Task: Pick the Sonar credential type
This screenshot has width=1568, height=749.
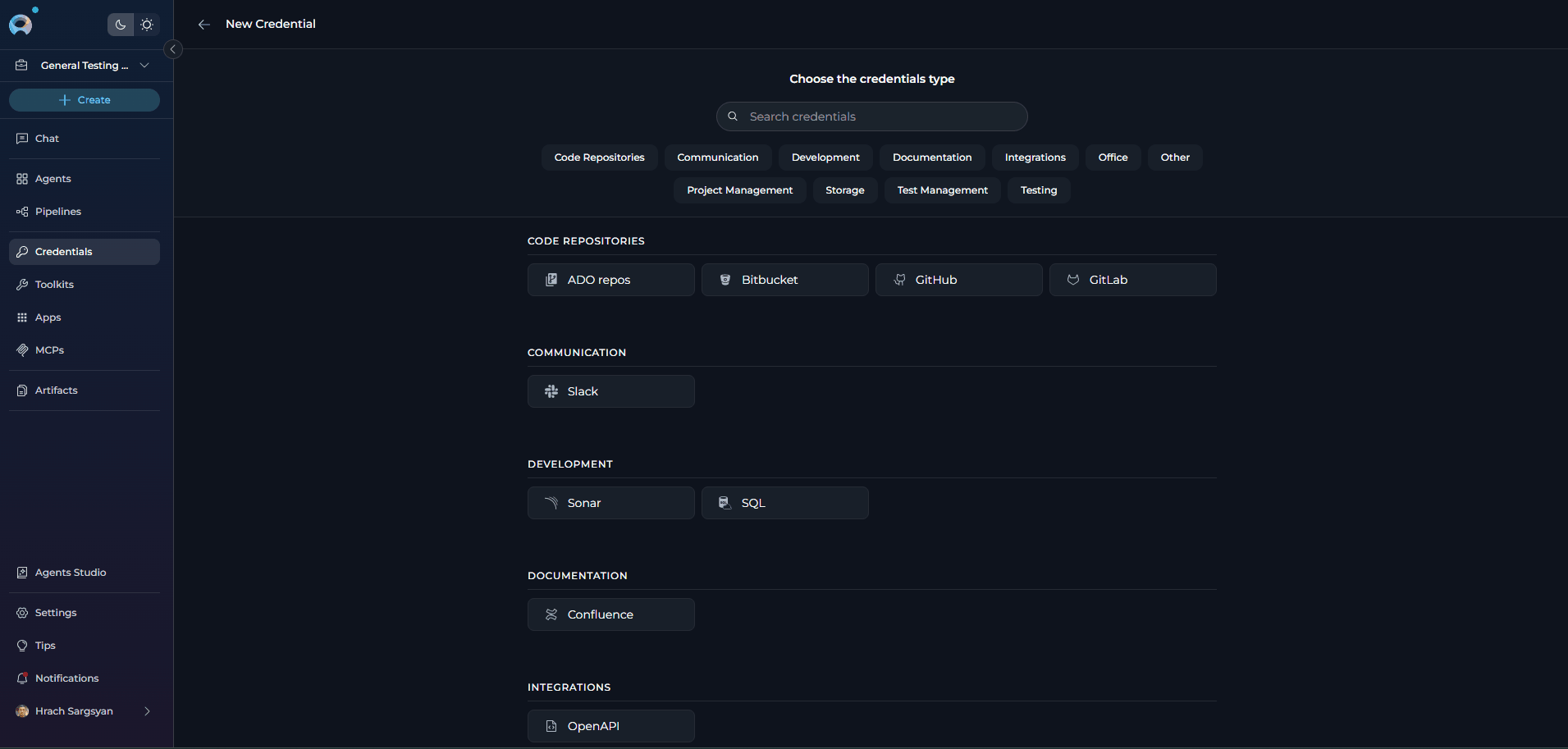Action: [x=611, y=503]
